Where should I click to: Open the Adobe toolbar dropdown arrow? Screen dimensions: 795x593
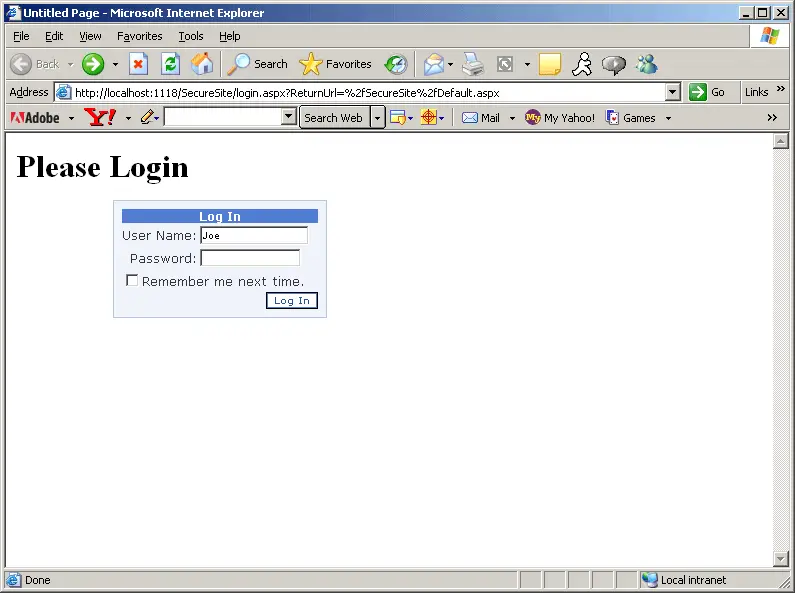click(71, 118)
